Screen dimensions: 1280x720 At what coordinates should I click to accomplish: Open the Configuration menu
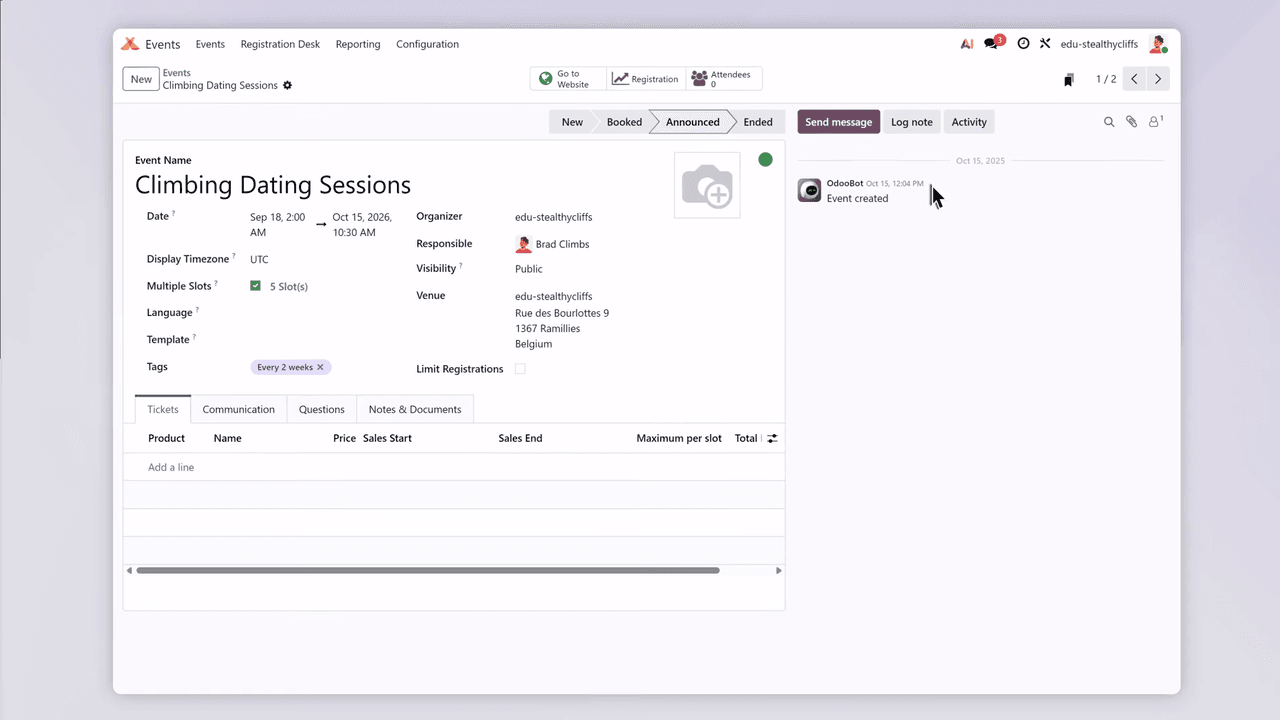point(427,44)
